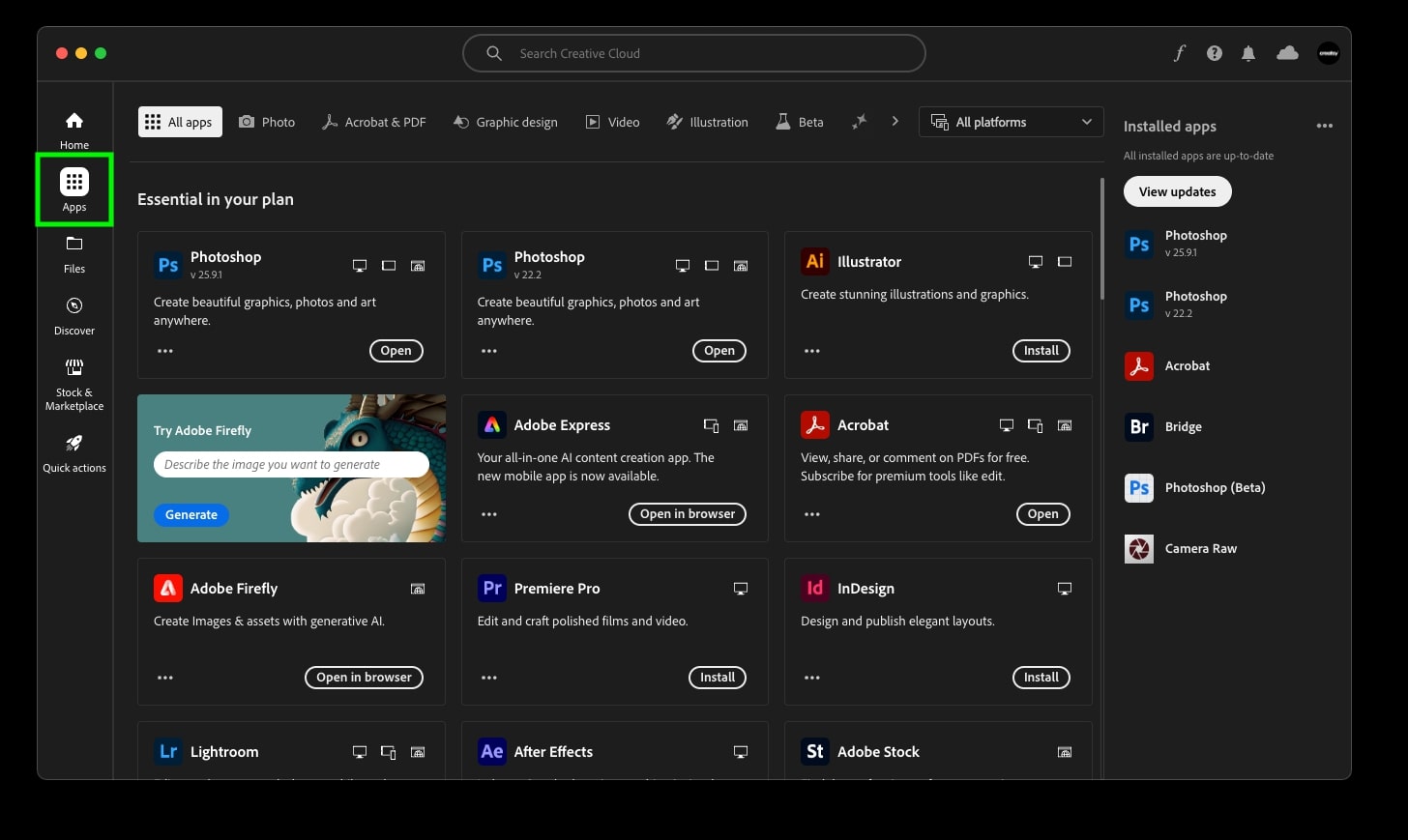The width and height of the screenshot is (1408, 840).
Task: Open the Creative Cloud sync cloud icon
Action: point(1287,53)
